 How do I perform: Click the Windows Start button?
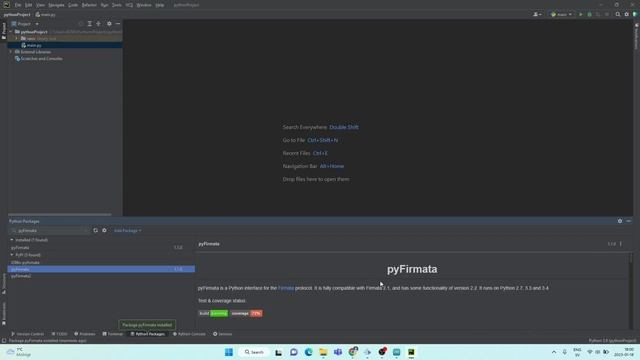229,352
